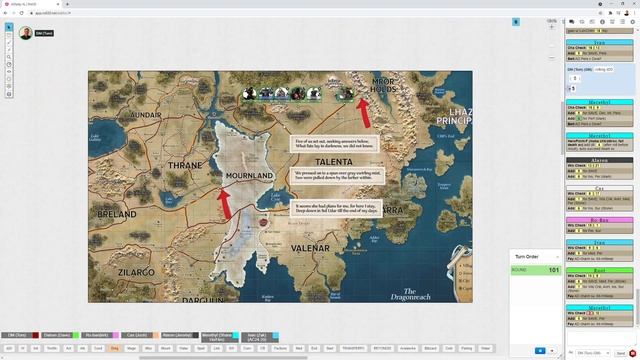Click the DM (Tom) player avatar
Image resolution: width=640 pixels, height=360 pixels.
click(x=26, y=33)
